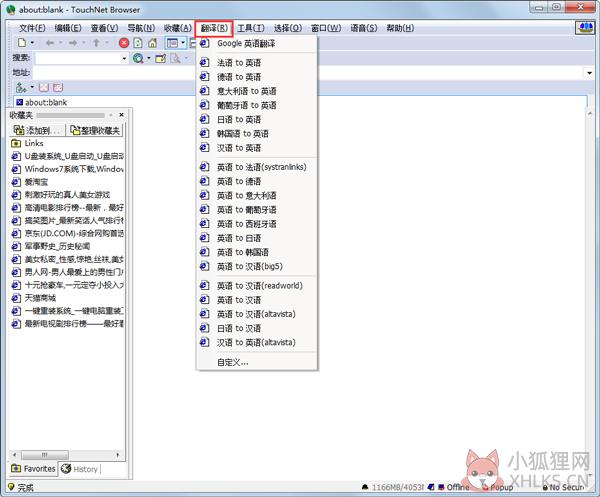600x497 pixels.
Task: Open Forward history dropdown arrow
Action: [83, 43]
